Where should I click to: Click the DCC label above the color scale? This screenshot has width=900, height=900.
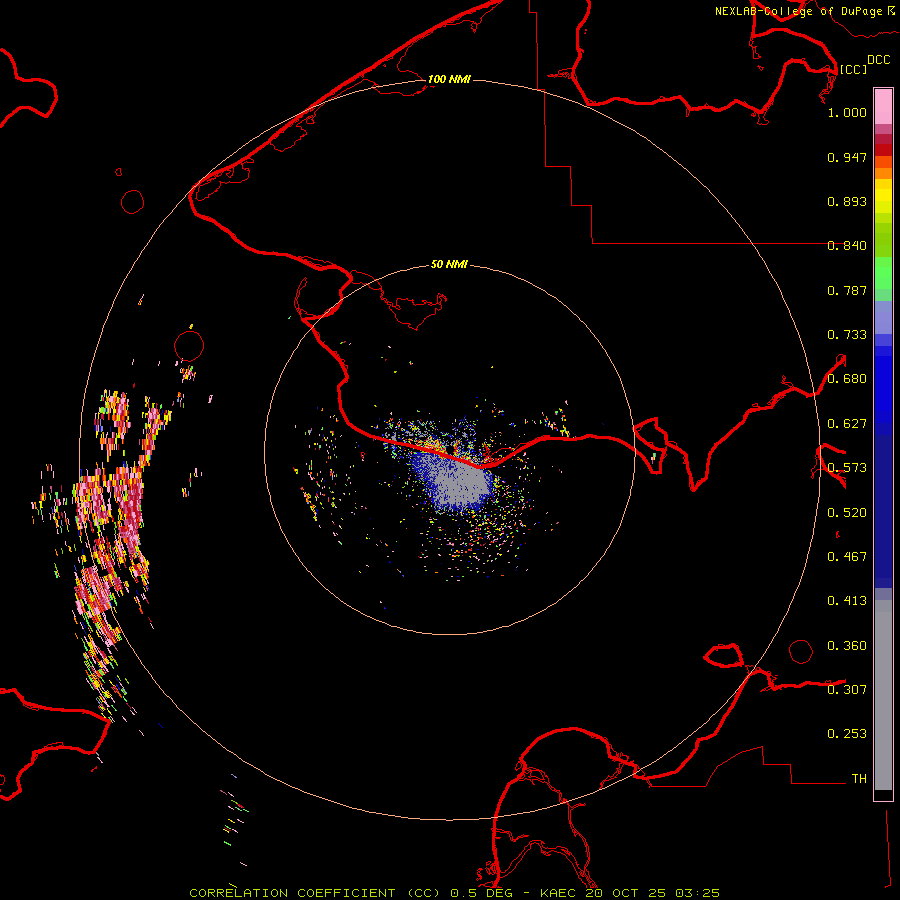coord(878,60)
